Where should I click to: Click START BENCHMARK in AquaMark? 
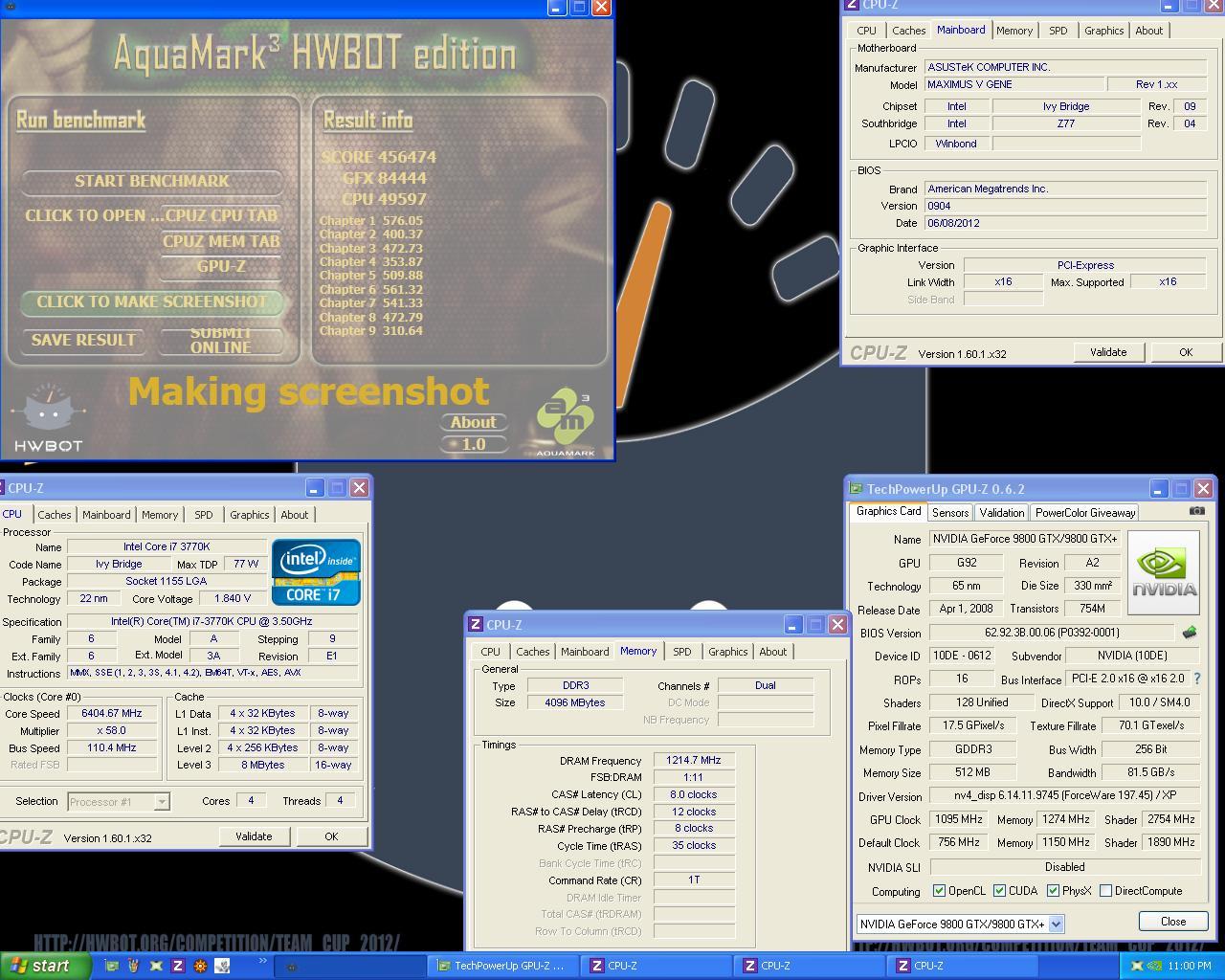(x=152, y=181)
